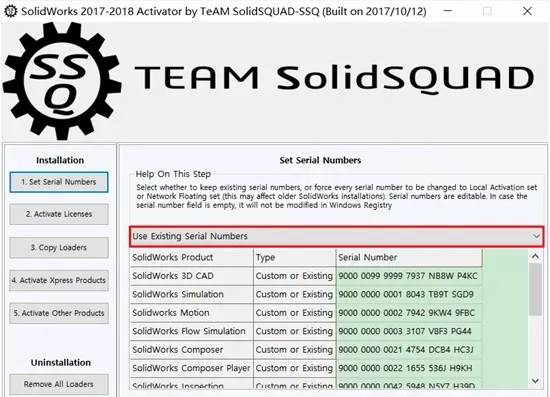550x397 pixels.
Task: Click the SolidWorks Product column header
Action: (192, 257)
